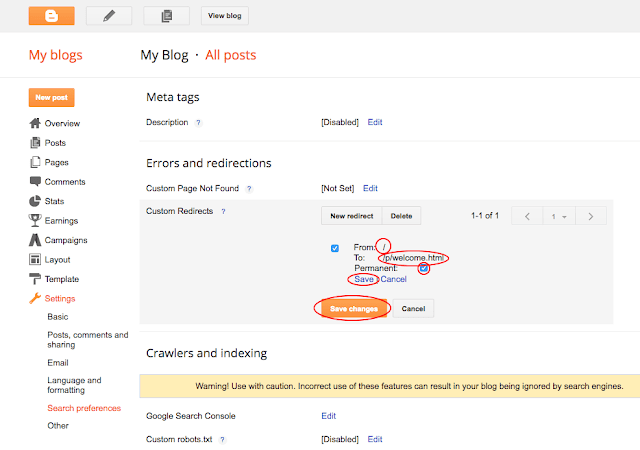Click the Stats bar chart icon
Image resolution: width=640 pixels, height=450 pixels.
36,201
